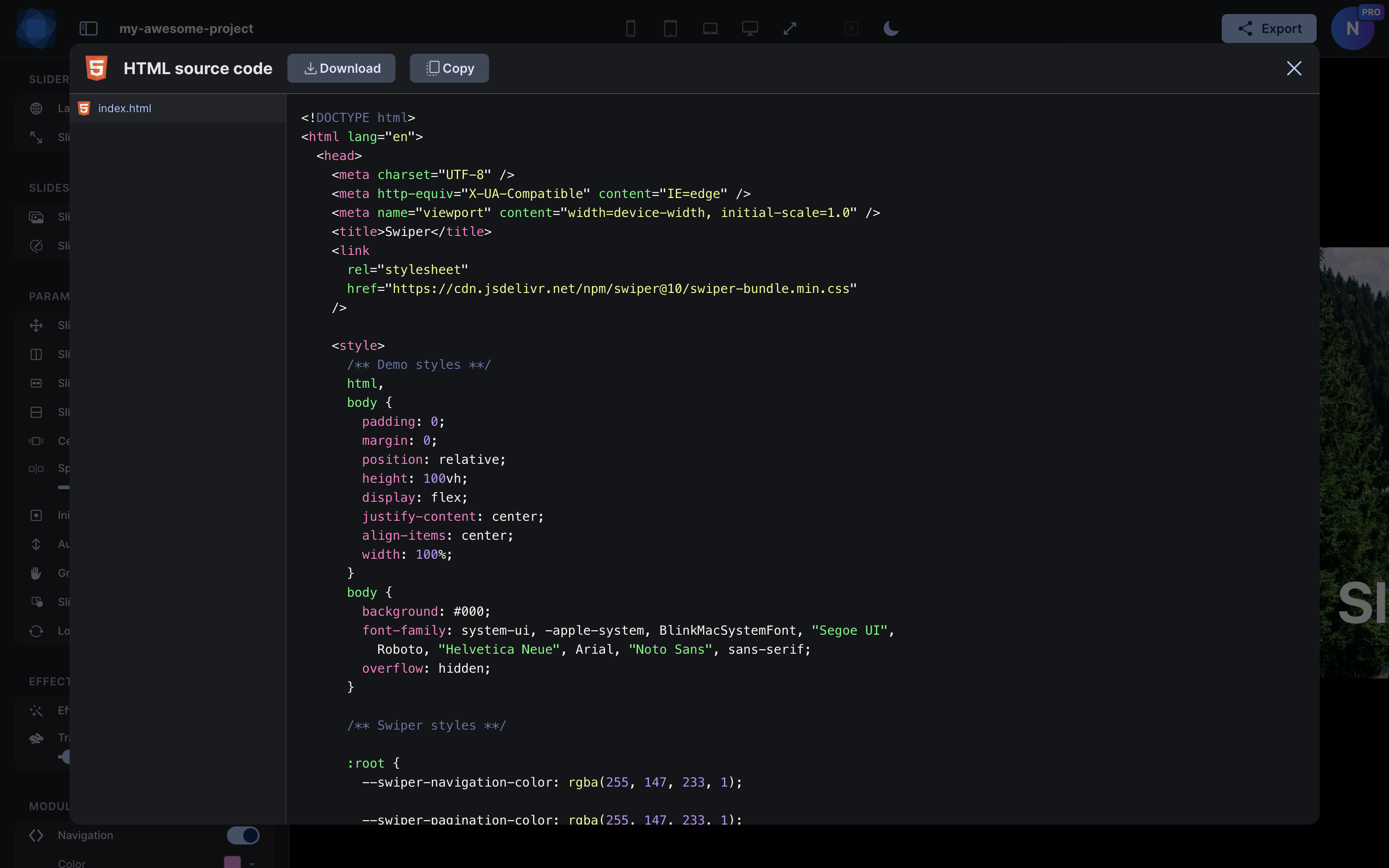The height and width of the screenshot is (868, 1389).
Task: Click the <html lang="en"> line
Action: click(x=362, y=137)
